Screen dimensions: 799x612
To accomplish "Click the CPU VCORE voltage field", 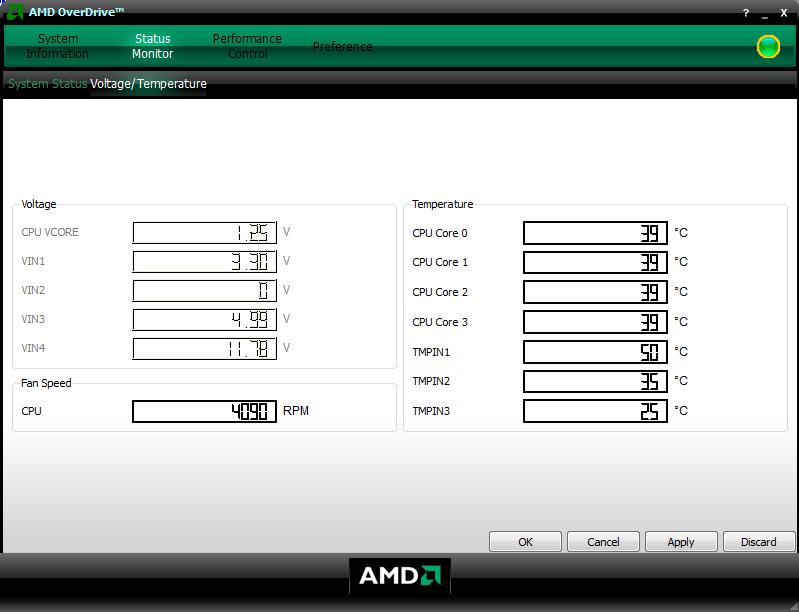I will coord(204,233).
